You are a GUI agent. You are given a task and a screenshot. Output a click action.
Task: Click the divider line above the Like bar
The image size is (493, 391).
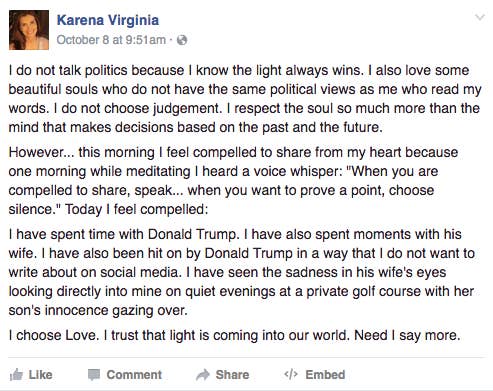click(x=246, y=358)
